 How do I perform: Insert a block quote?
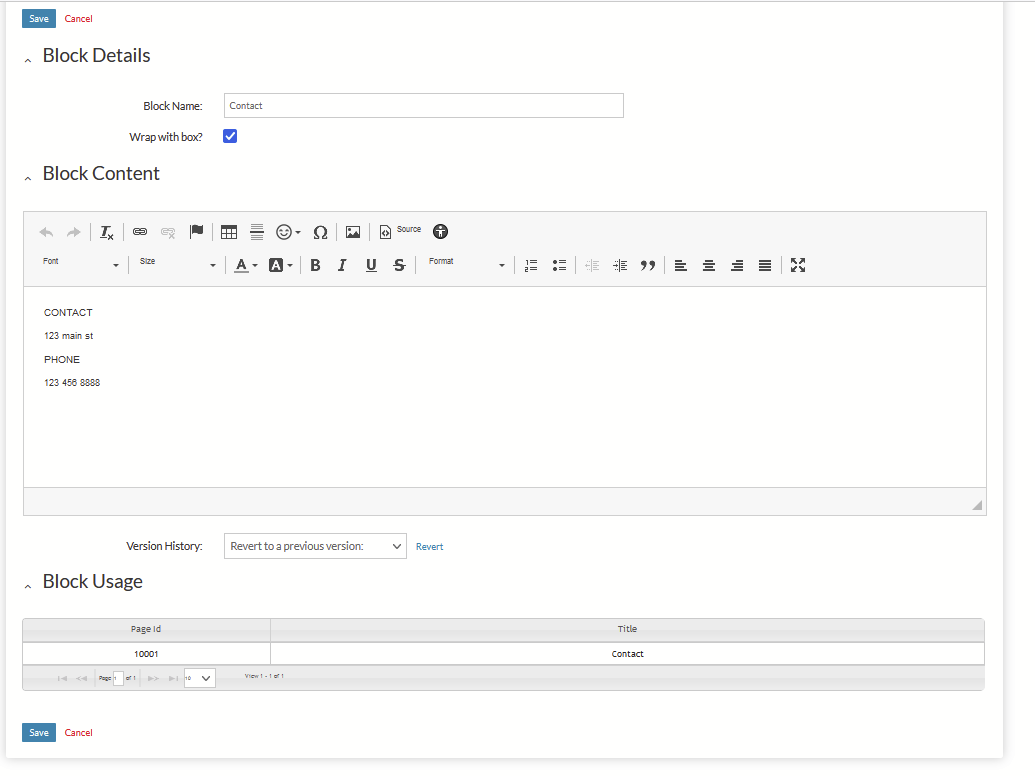648,265
